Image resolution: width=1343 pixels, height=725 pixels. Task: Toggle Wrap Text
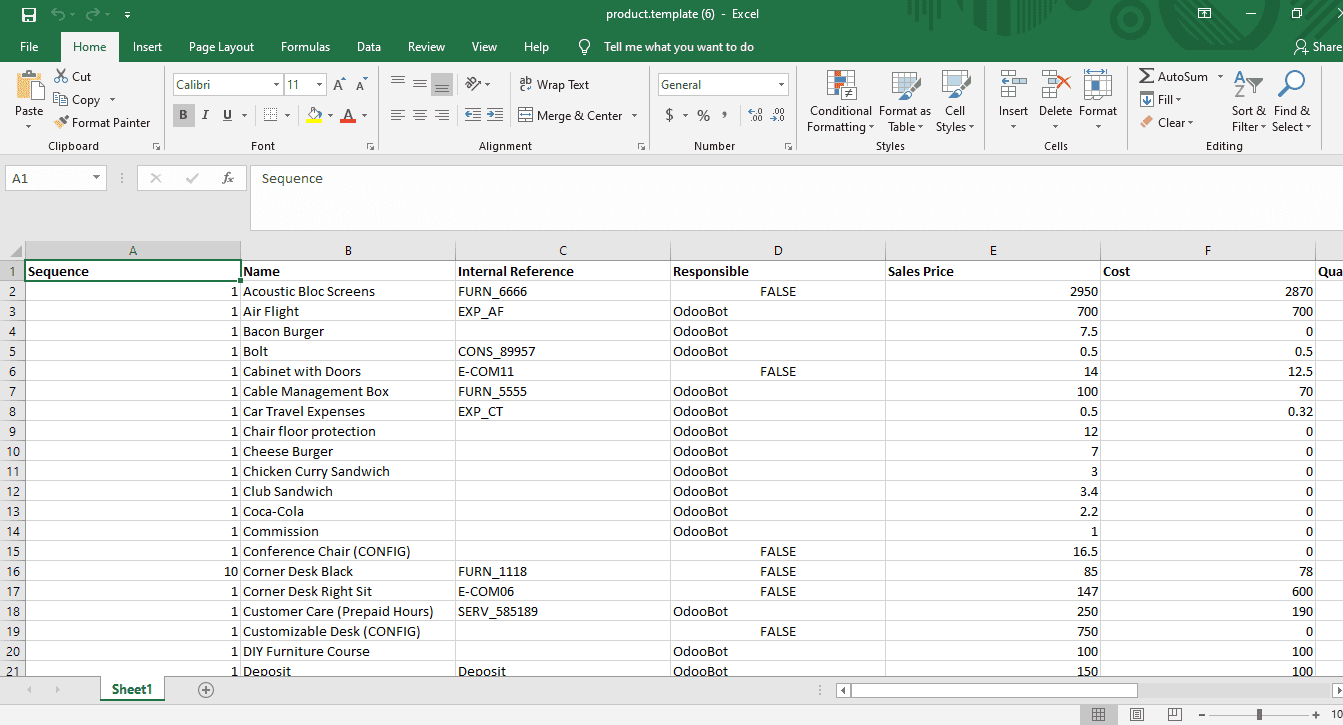click(x=554, y=84)
